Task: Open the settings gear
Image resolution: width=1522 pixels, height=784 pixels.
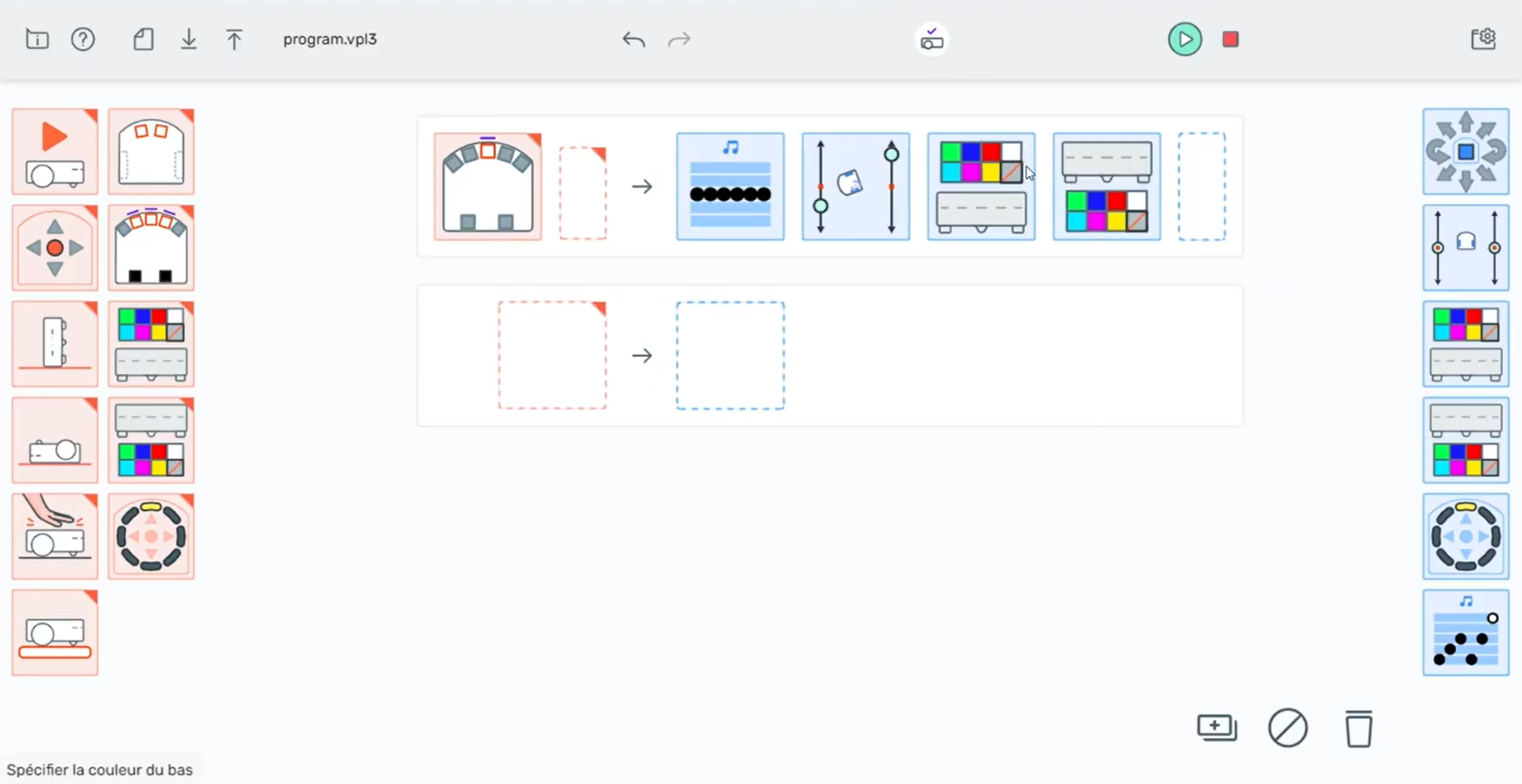Action: pyautogui.click(x=1484, y=38)
